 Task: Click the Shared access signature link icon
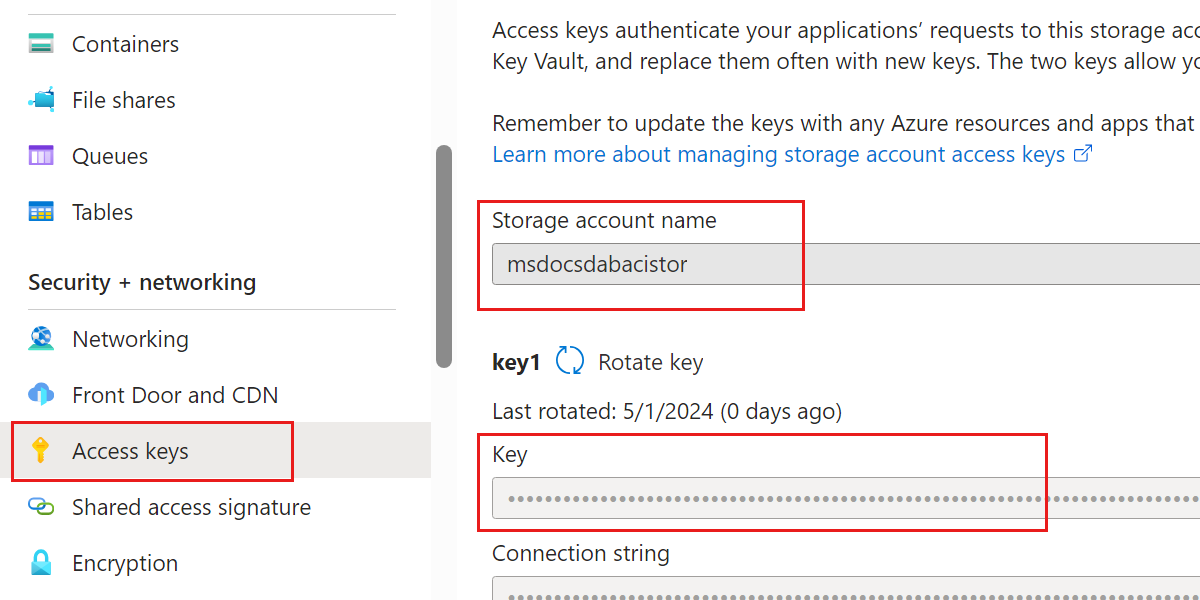coord(41,506)
